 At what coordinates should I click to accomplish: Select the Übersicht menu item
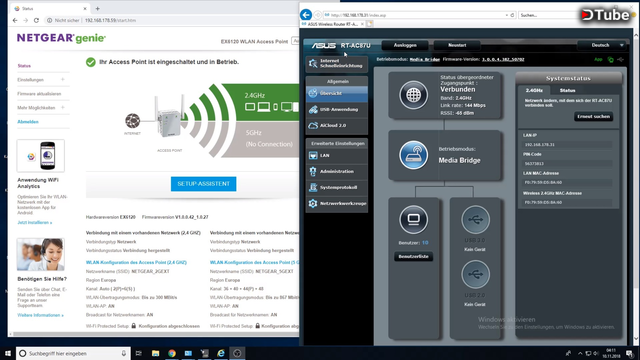click(x=337, y=93)
